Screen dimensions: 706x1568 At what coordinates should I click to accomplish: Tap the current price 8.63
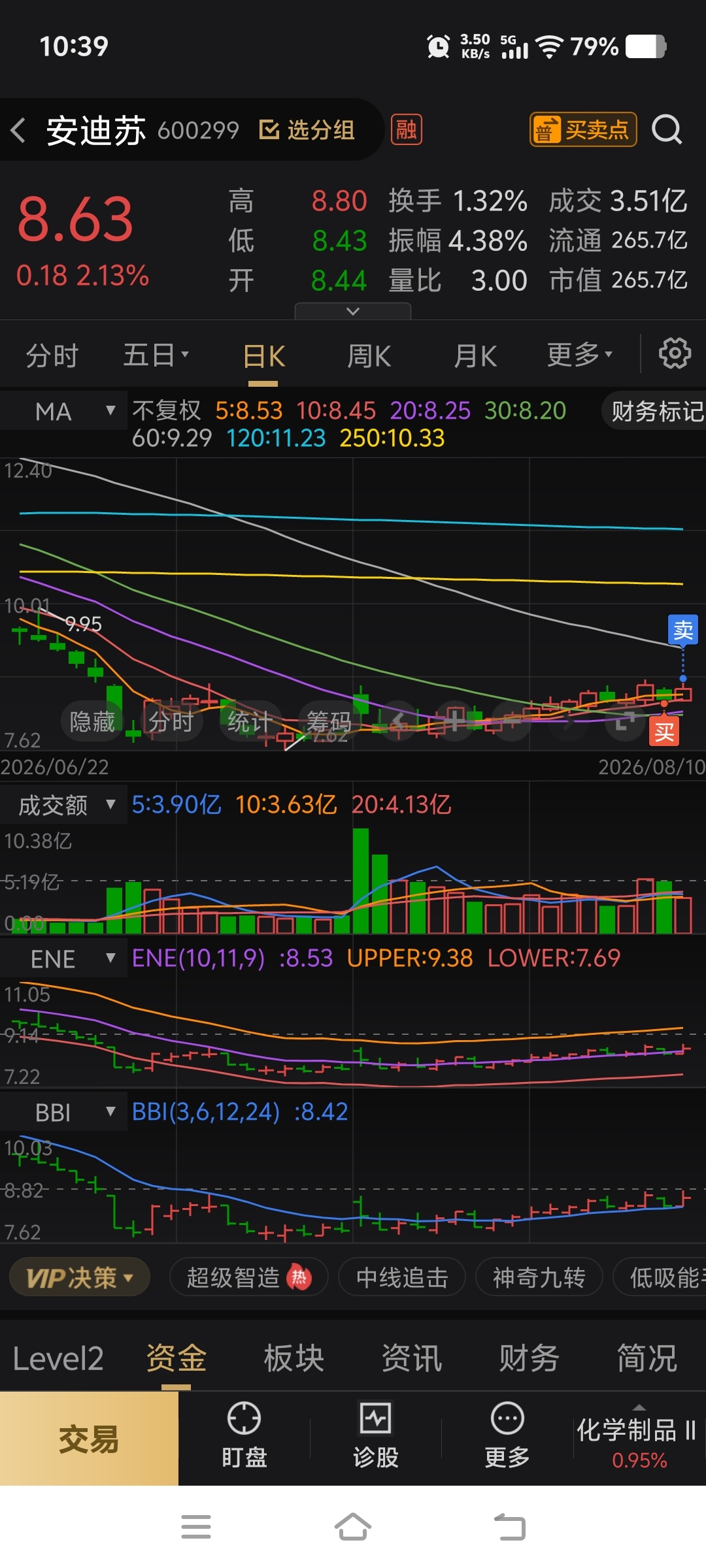tap(75, 220)
